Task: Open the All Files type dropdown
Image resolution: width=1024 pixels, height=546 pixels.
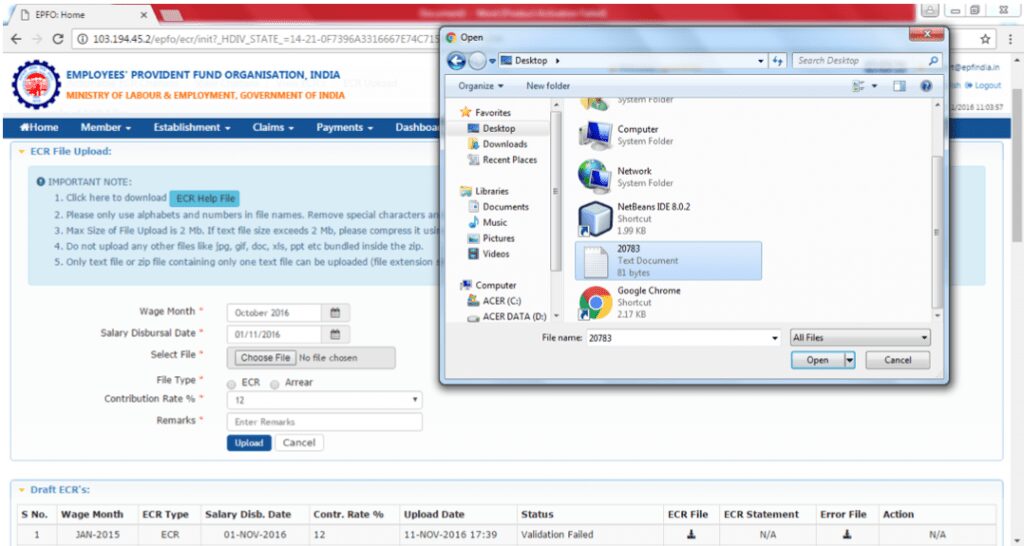Action: 860,338
